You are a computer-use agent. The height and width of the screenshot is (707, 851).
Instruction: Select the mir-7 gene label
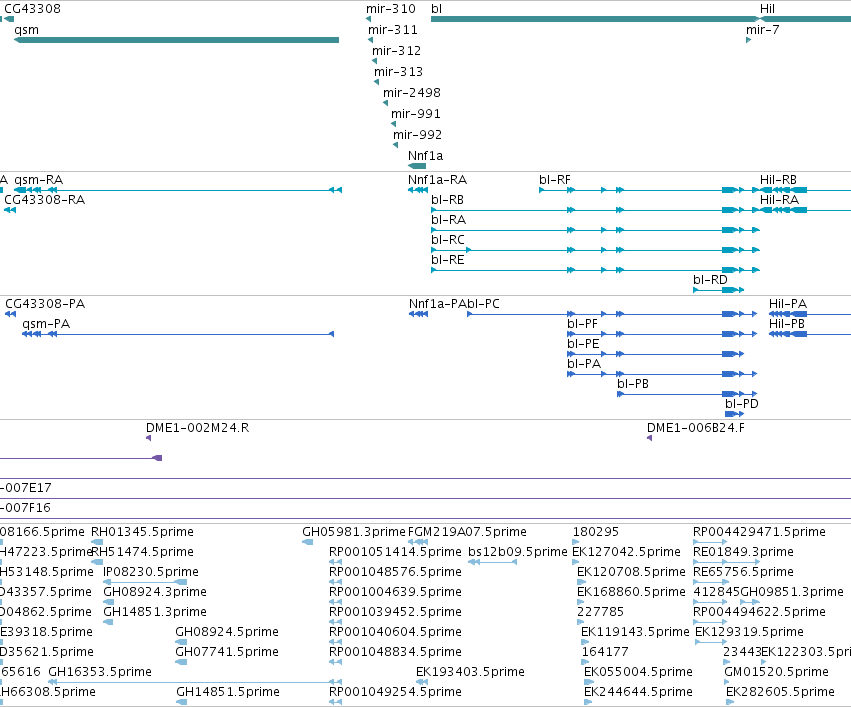(x=763, y=30)
